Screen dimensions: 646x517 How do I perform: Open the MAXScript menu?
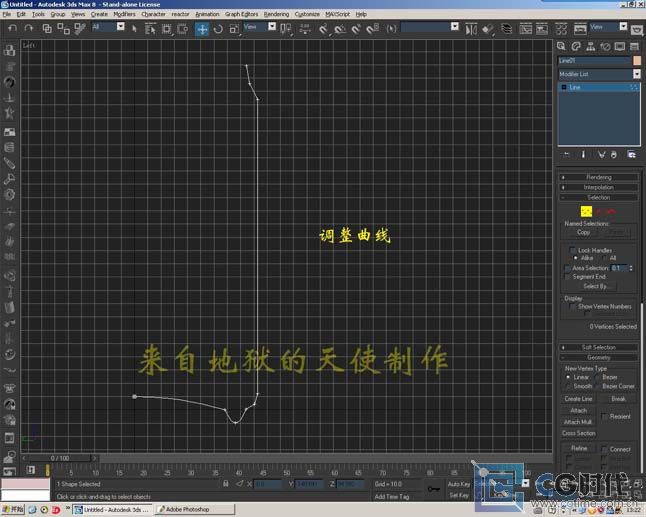(x=337, y=14)
